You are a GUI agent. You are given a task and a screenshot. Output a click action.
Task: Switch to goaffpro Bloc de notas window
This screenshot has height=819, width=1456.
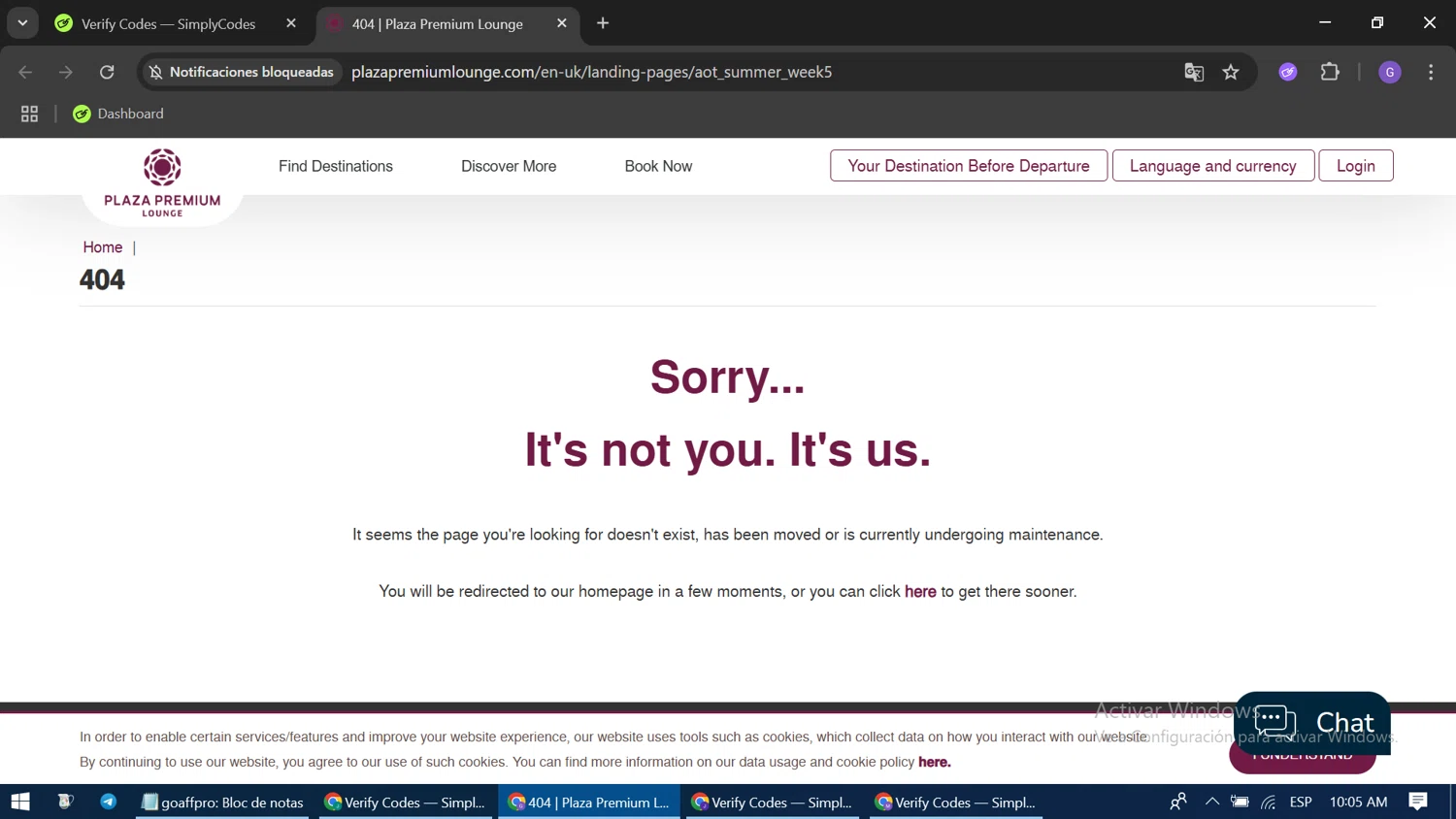[222, 802]
